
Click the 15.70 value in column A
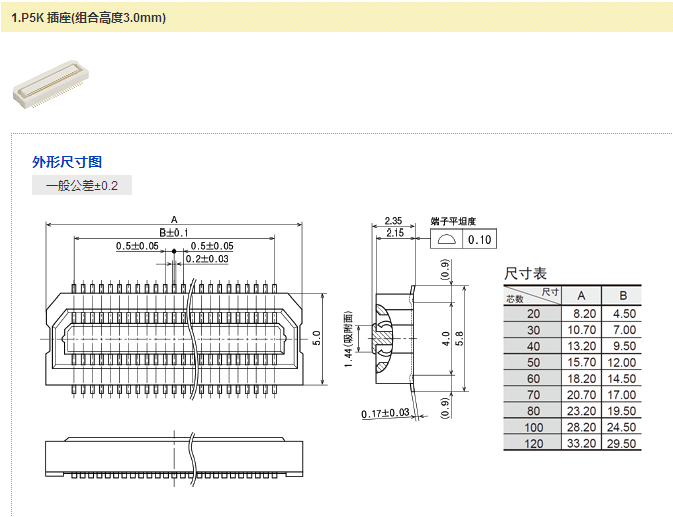[581, 362]
